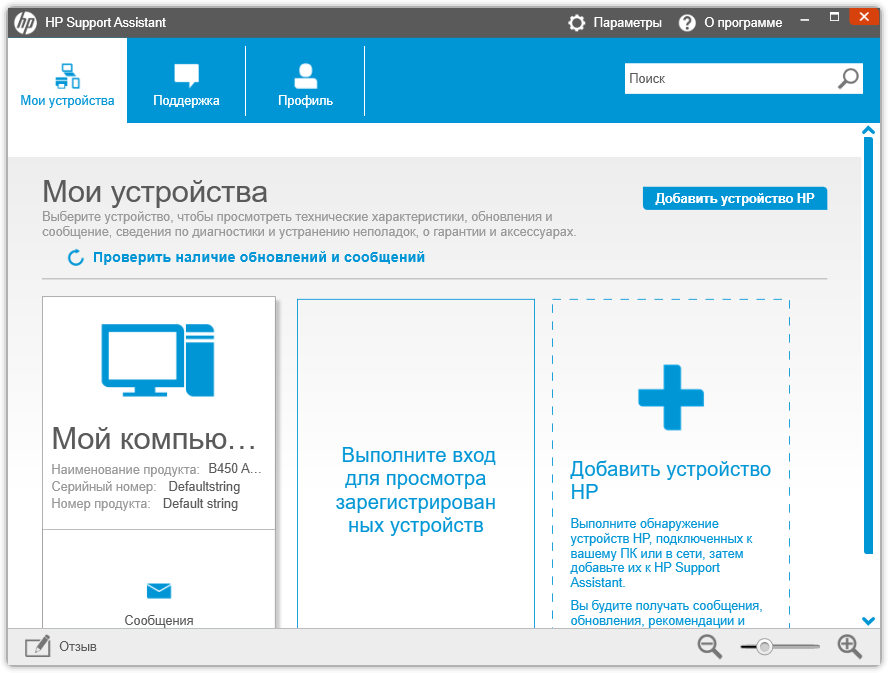Click the zoom in magnifier icon

point(849,646)
